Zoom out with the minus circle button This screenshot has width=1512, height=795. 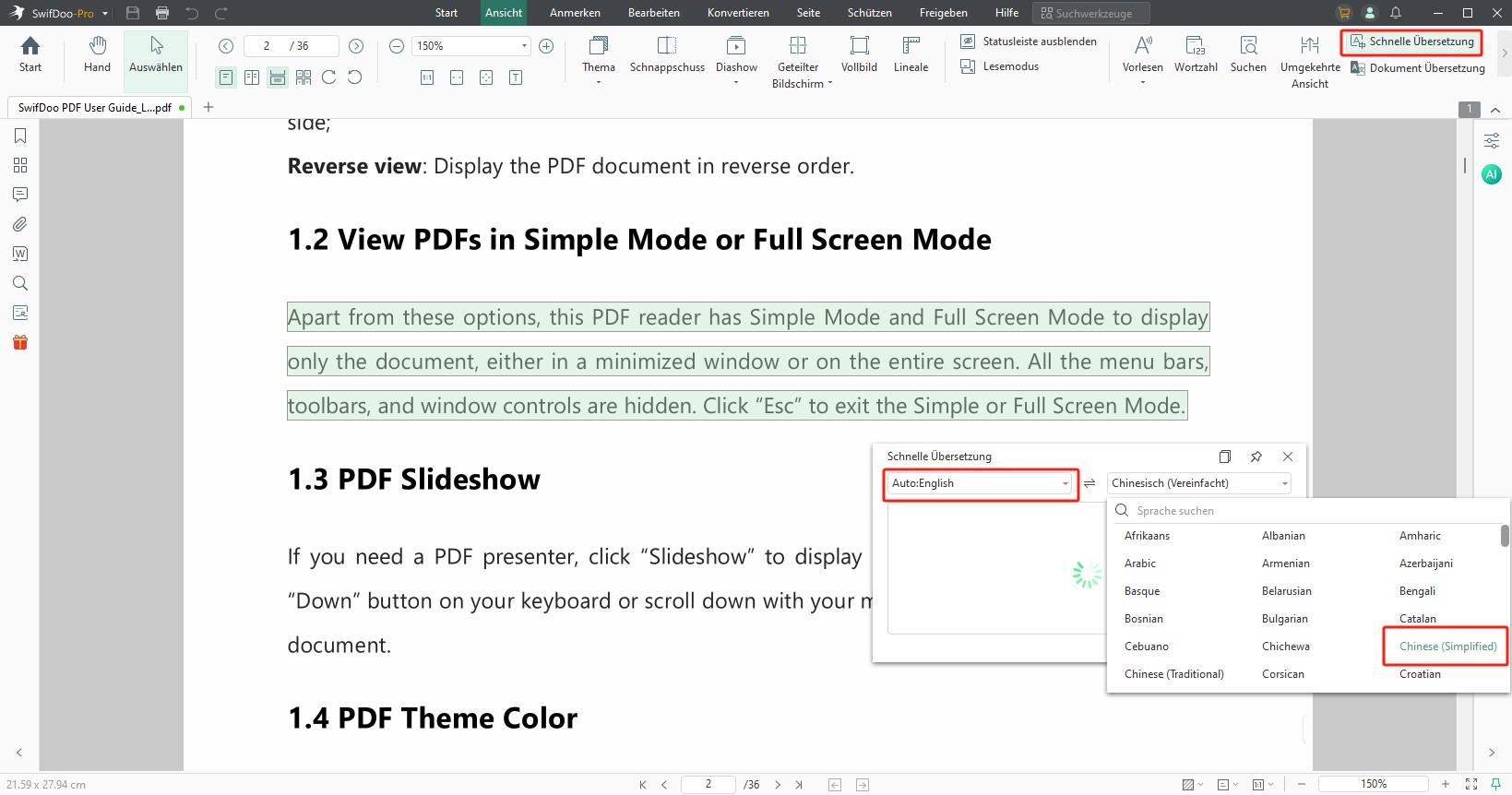point(397,46)
